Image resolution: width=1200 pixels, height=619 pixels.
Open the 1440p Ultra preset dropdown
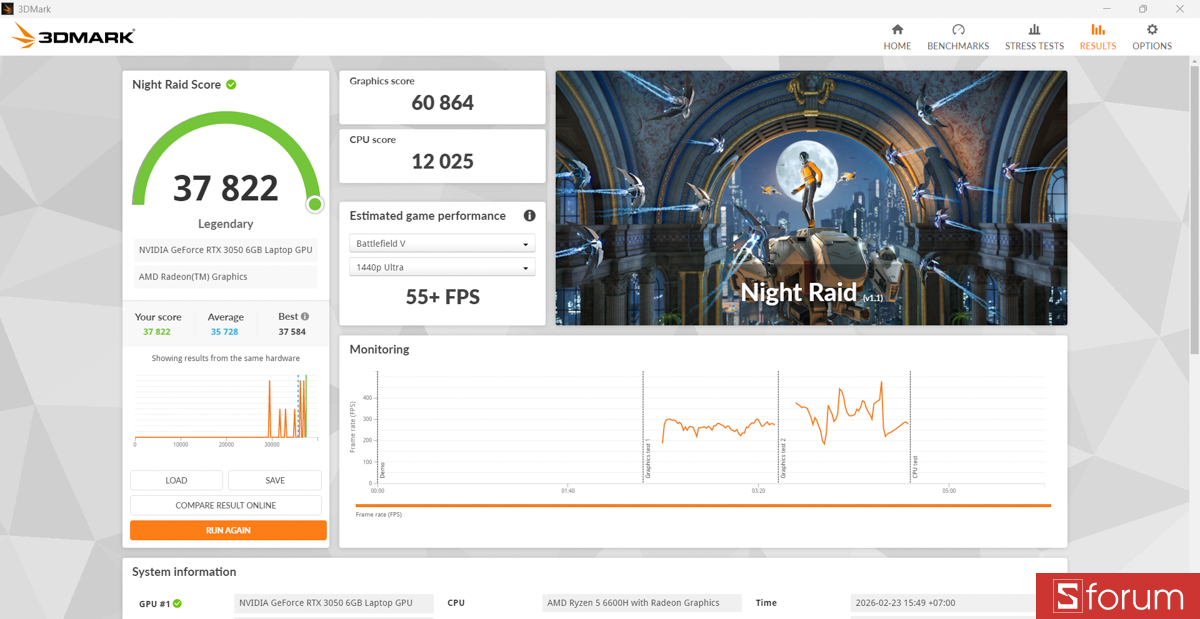[441, 266]
